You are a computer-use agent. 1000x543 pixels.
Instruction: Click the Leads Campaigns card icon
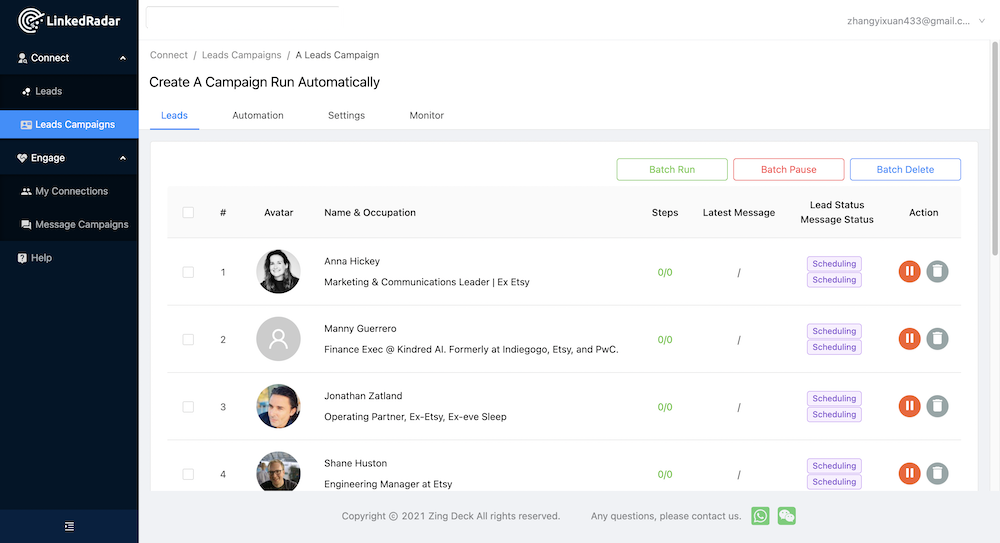pos(26,124)
